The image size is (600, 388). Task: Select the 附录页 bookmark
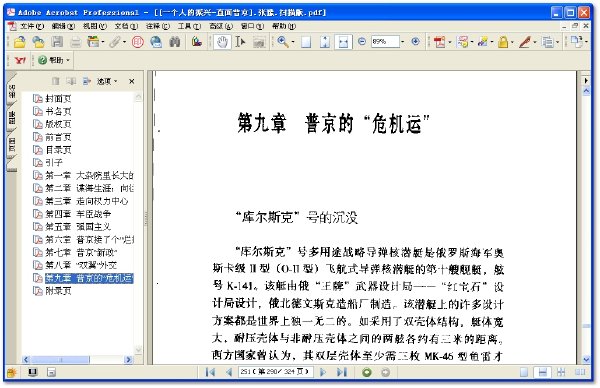click(x=58, y=291)
